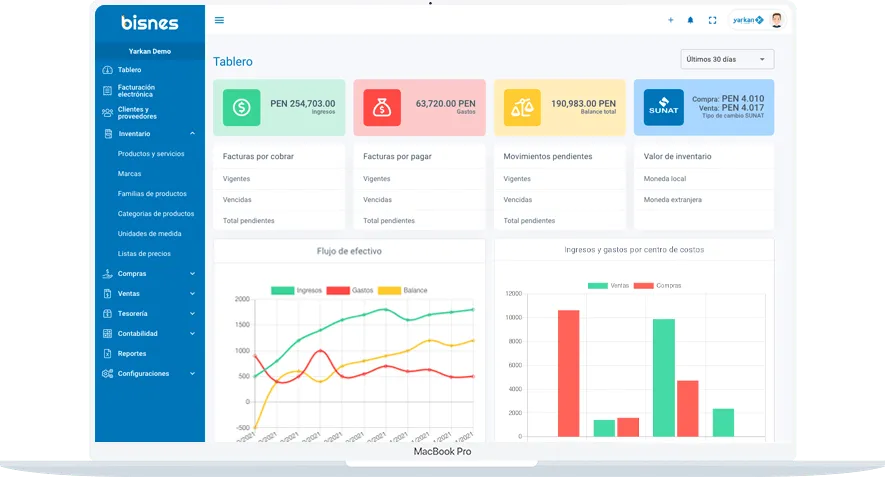Viewport: 885px width, 477px height.
Task: Click Vencidas under Movimientos pendientes
Action: (x=518, y=200)
